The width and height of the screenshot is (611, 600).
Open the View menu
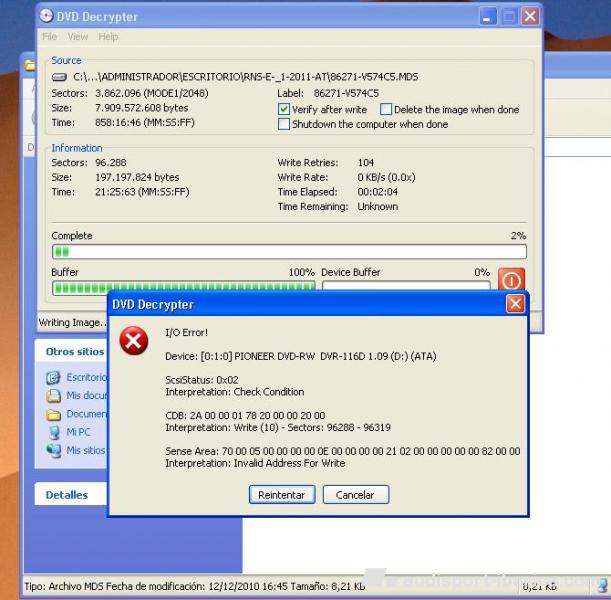[78, 37]
